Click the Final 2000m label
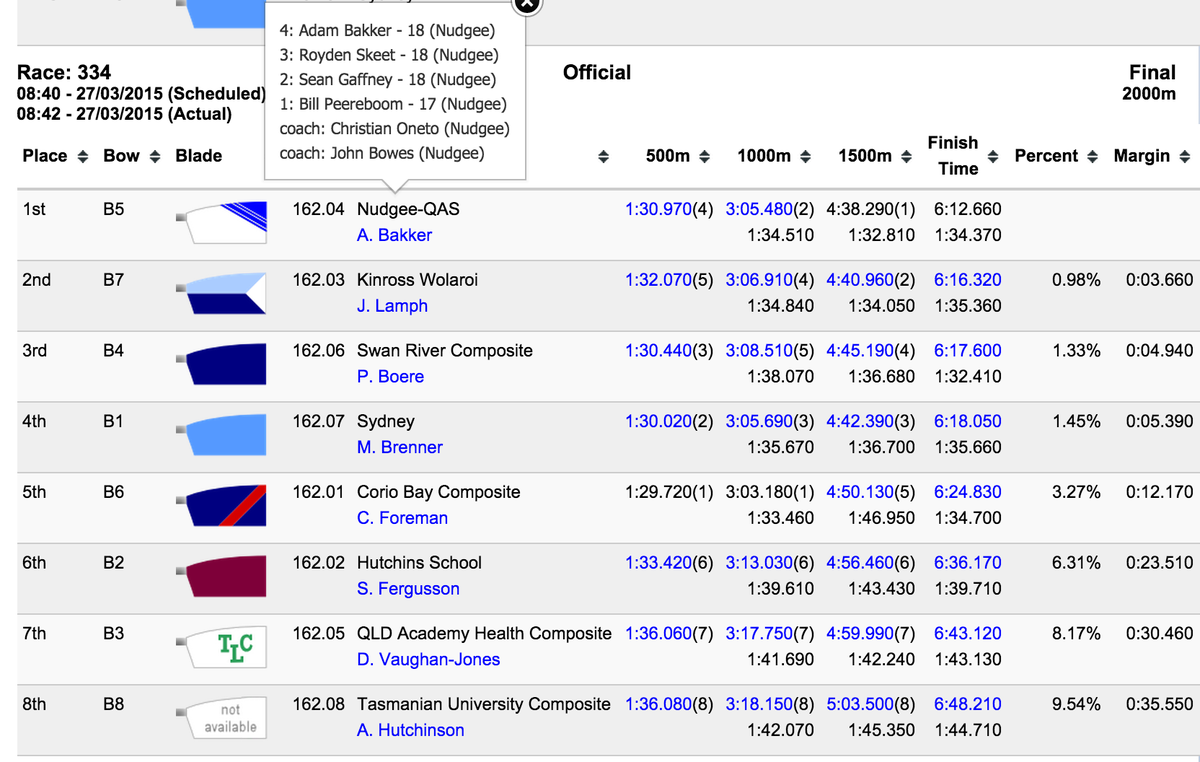The width and height of the screenshot is (1200, 762). click(x=1151, y=82)
